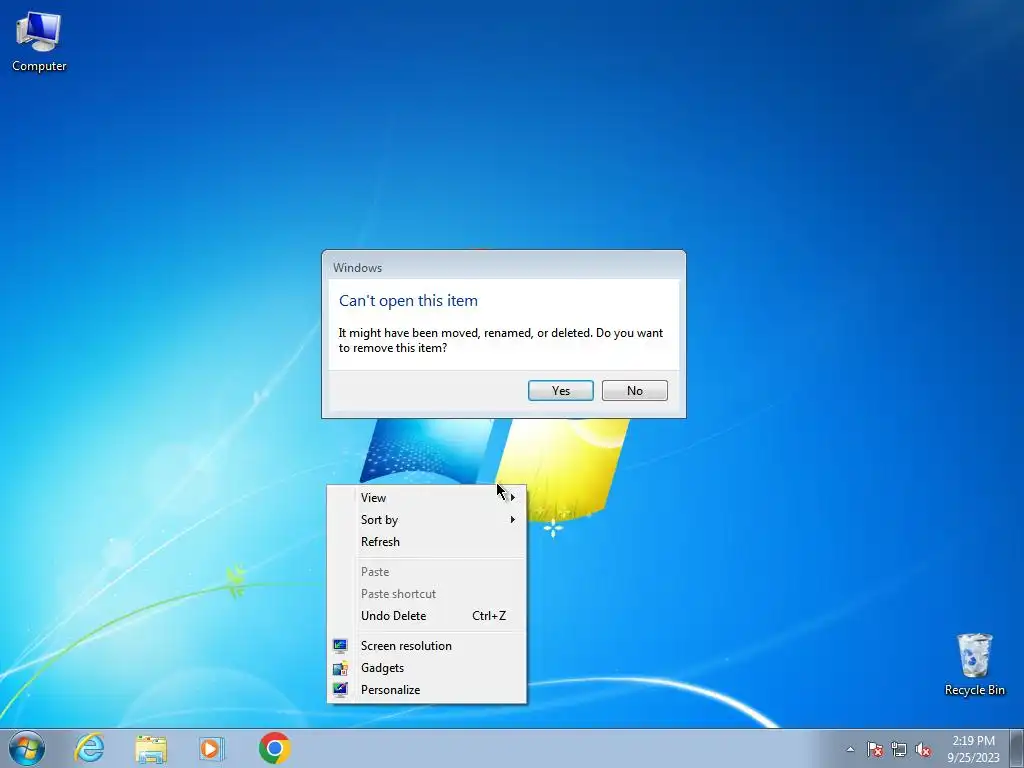Click the Gadgets menu icon
This screenshot has height=768, width=1024.
340,668
